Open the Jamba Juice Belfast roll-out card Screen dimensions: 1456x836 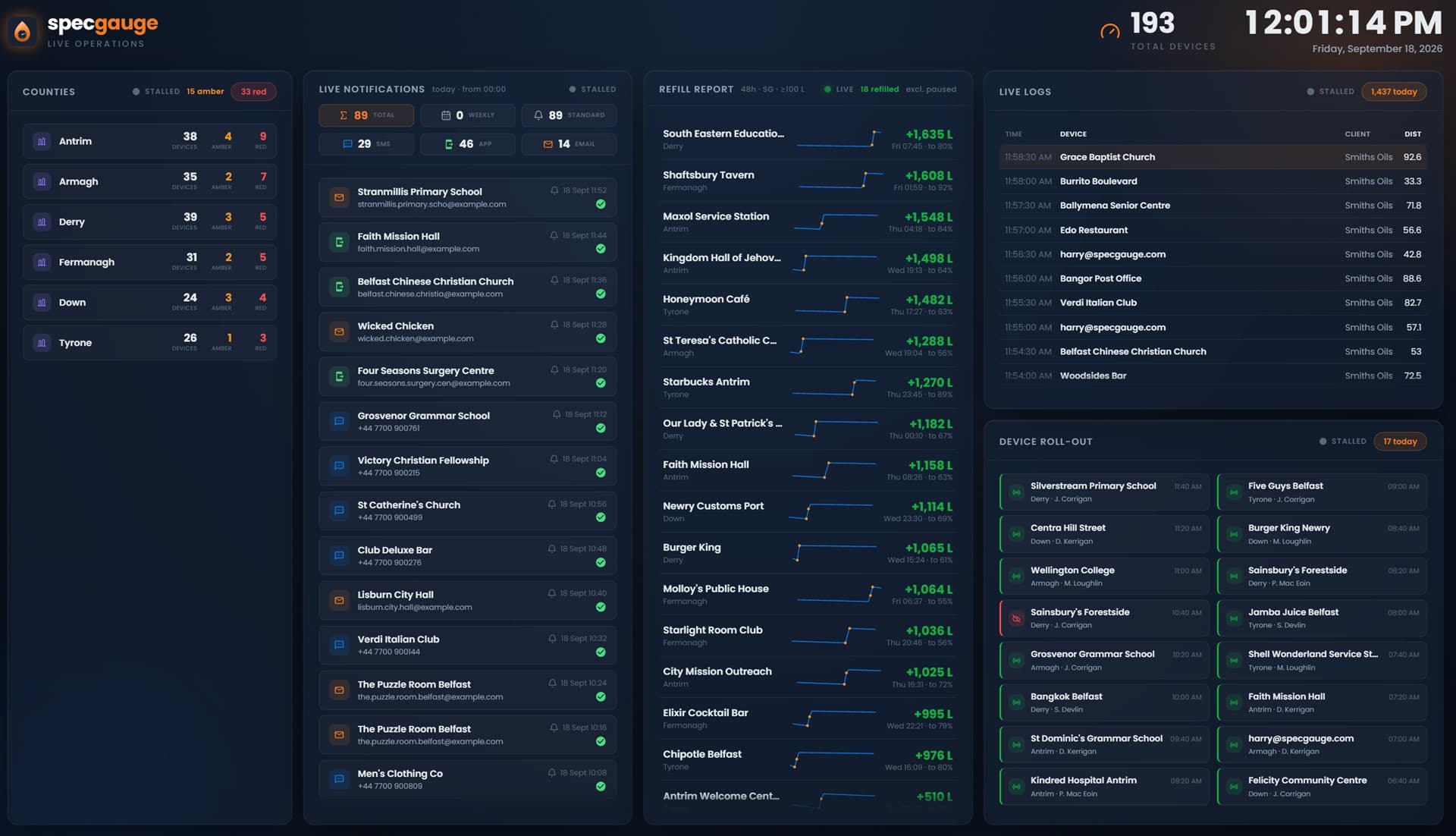coord(1322,618)
